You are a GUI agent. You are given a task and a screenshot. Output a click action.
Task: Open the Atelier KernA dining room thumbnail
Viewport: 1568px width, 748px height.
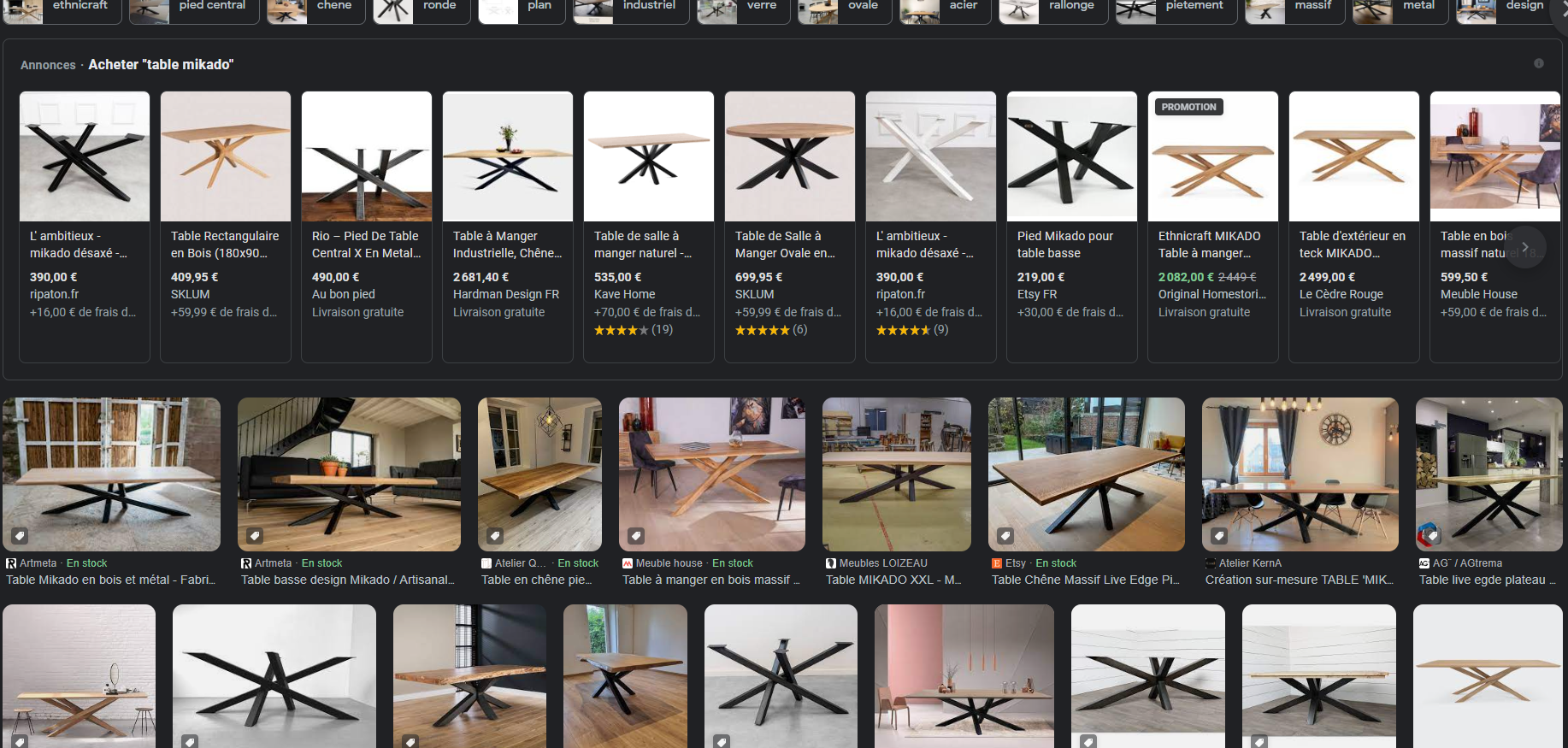(1300, 473)
